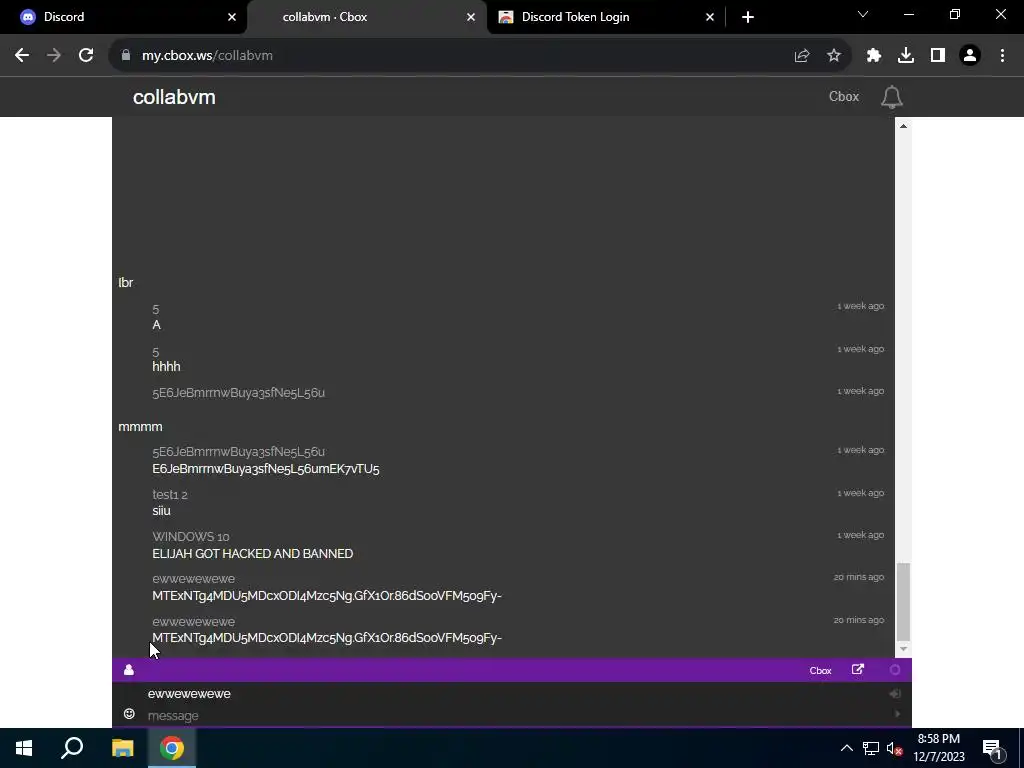Open network status tray icon
1024x768 pixels.
[x=871, y=748]
